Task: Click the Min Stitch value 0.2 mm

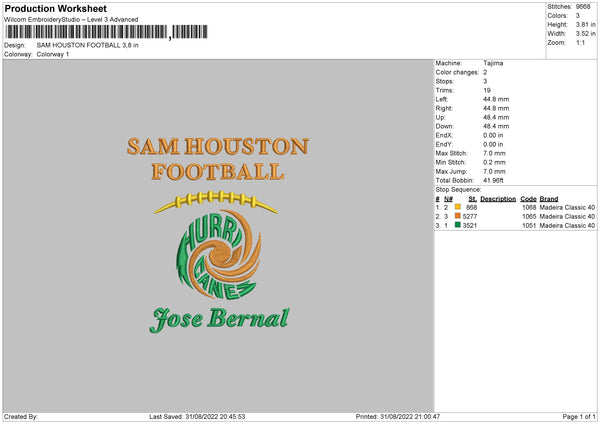Action: [494, 162]
